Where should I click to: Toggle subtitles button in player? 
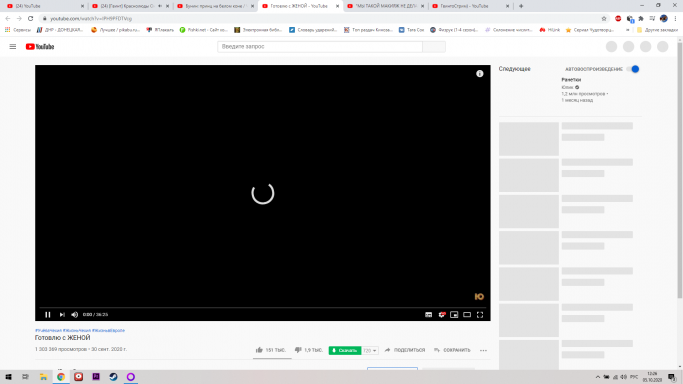pos(429,315)
